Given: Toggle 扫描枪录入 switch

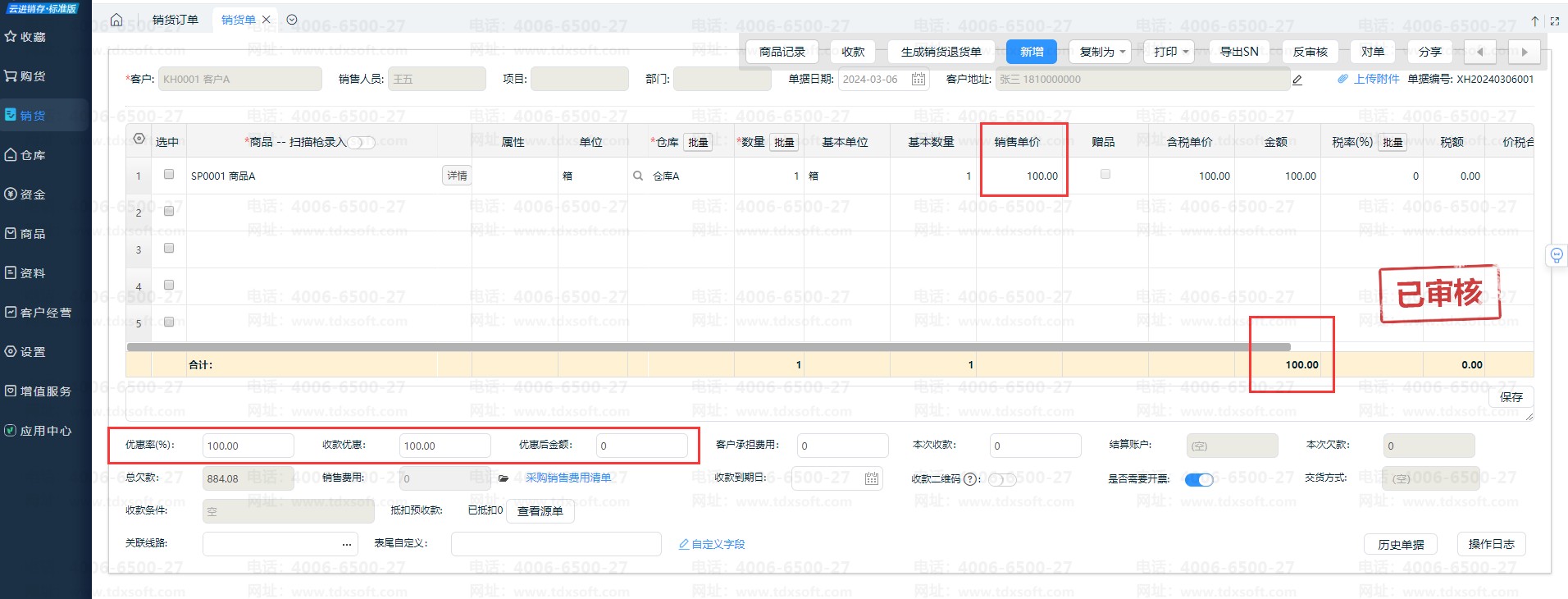Looking at the screenshot, I should (x=361, y=143).
